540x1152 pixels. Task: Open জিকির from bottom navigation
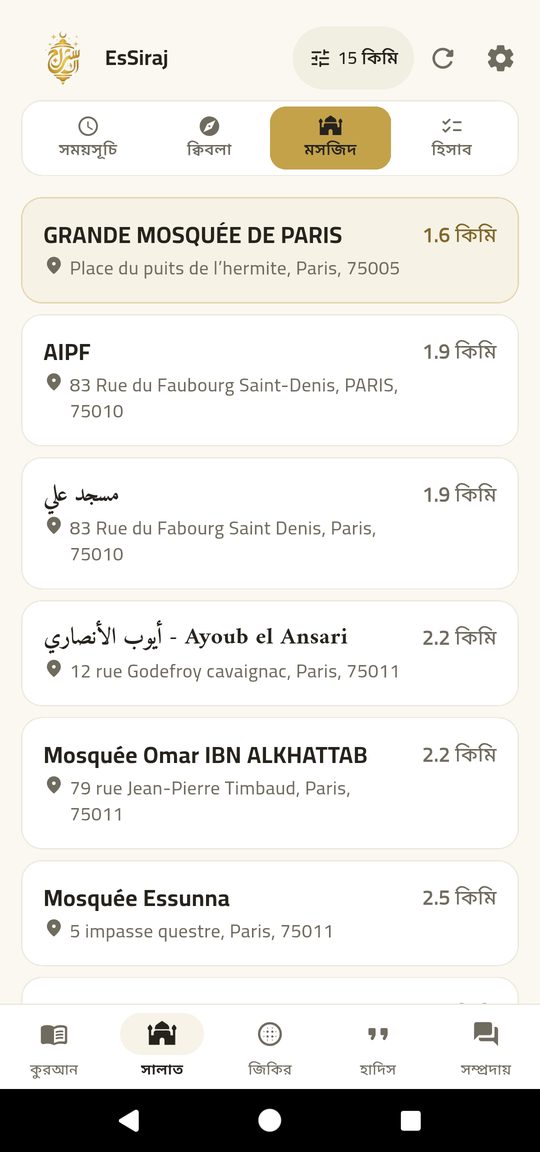(270, 1047)
